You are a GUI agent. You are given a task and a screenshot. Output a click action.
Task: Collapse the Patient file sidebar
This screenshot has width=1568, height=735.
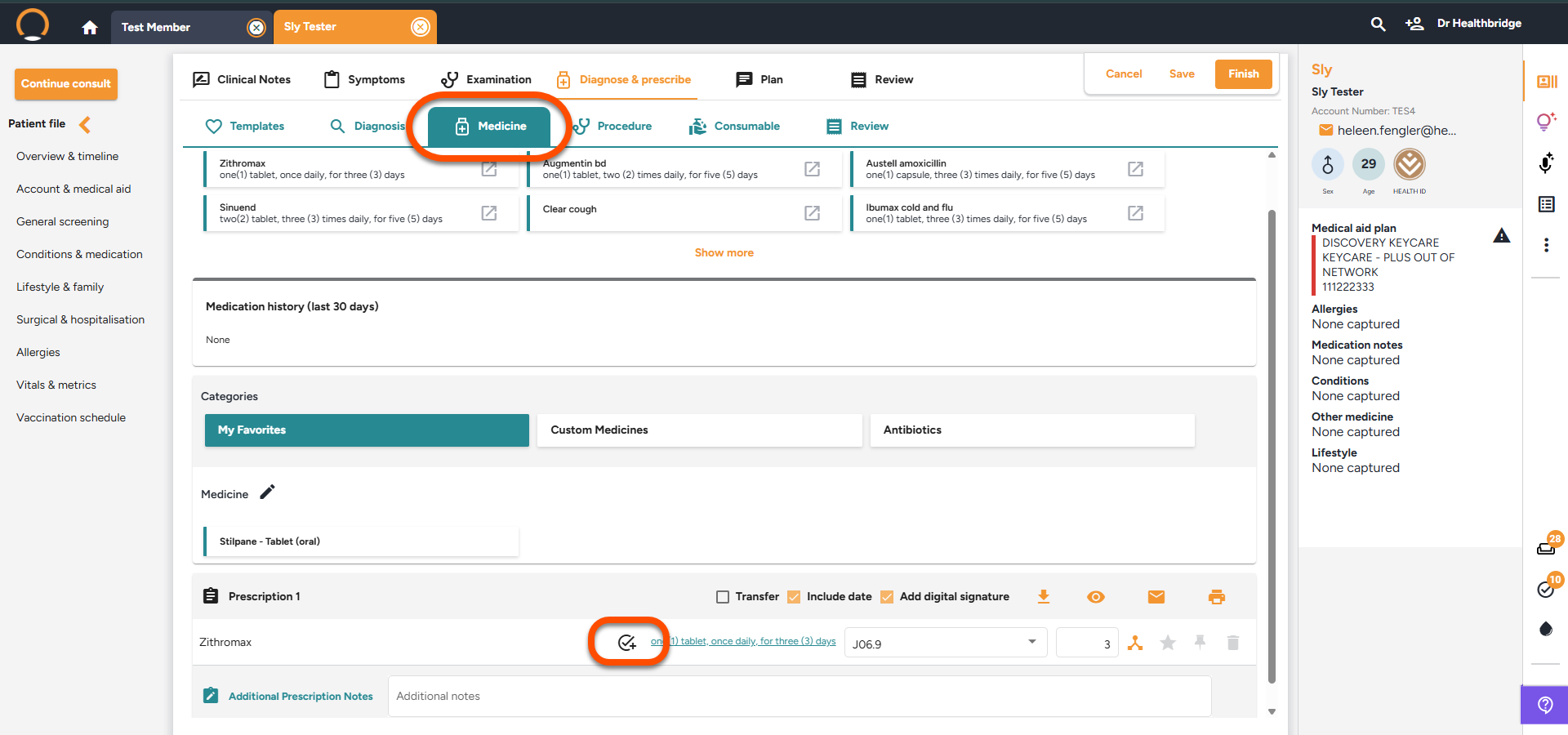pyautogui.click(x=85, y=124)
